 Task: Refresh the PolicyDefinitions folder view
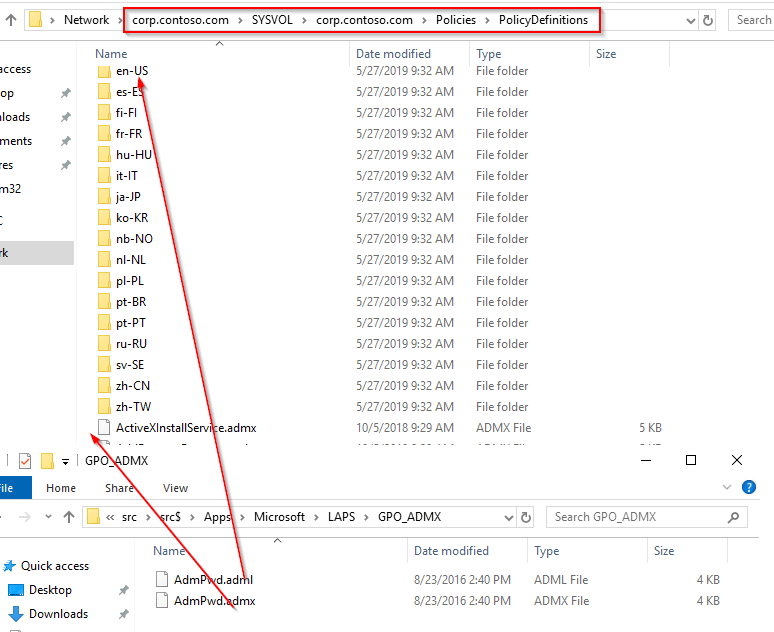coord(709,19)
